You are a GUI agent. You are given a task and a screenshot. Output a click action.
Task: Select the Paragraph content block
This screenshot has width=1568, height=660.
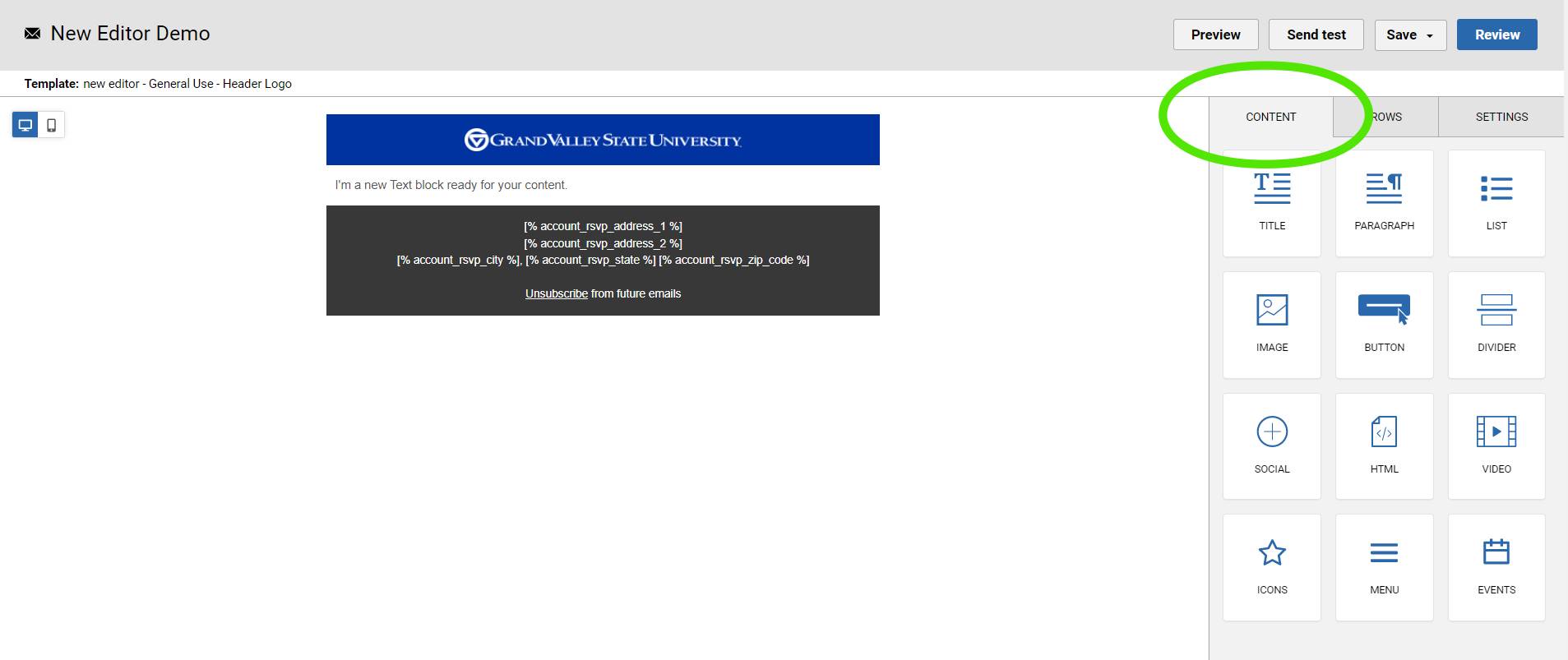(x=1384, y=202)
